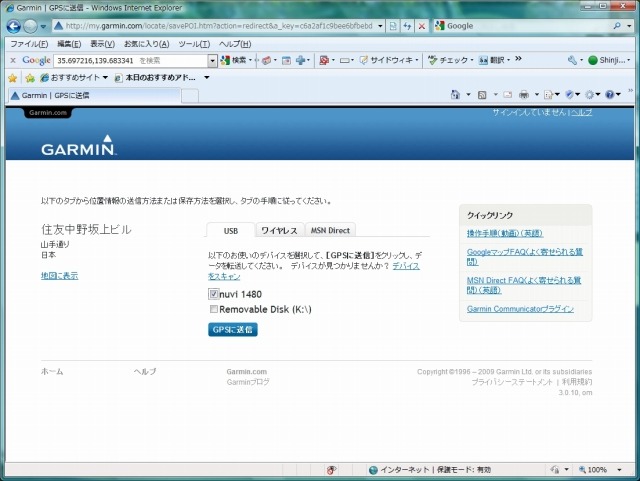
Task: Click the ヘルプ link in page header
Action: click(x=581, y=112)
